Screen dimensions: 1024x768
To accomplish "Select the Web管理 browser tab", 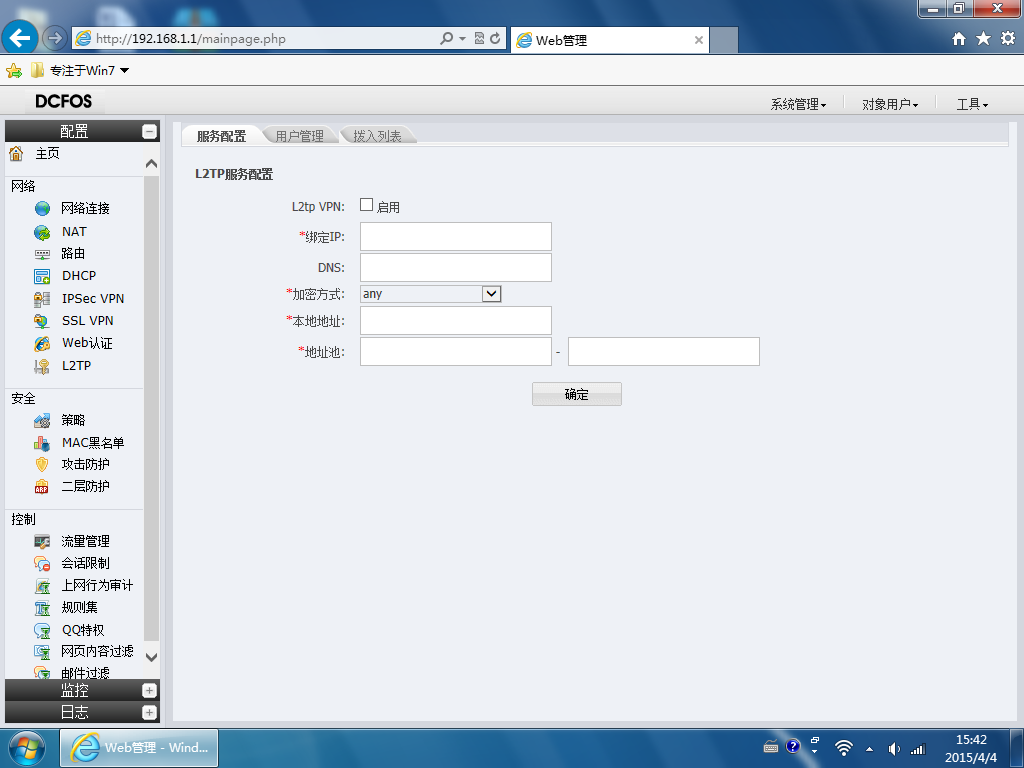I will [607, 40].
